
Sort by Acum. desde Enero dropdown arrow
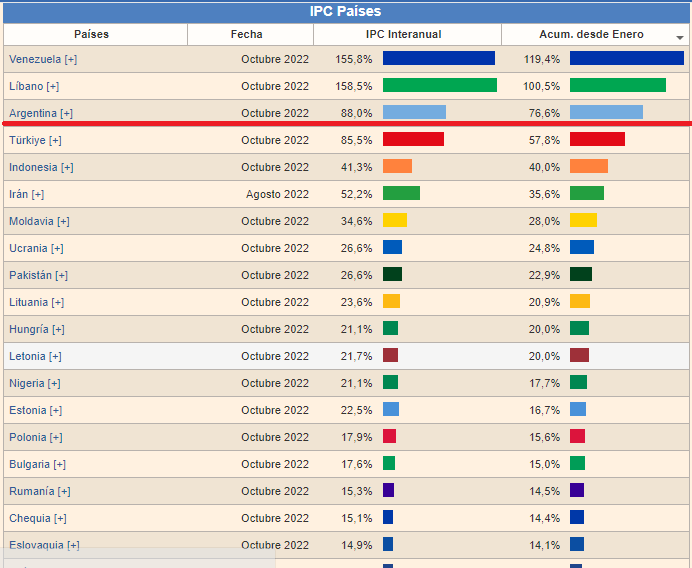[680, 36]
